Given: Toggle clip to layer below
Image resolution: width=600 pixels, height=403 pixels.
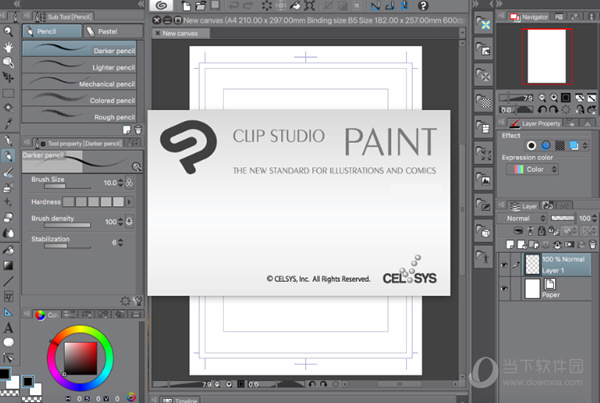Looking at the screenshot, I should point(518,230).
